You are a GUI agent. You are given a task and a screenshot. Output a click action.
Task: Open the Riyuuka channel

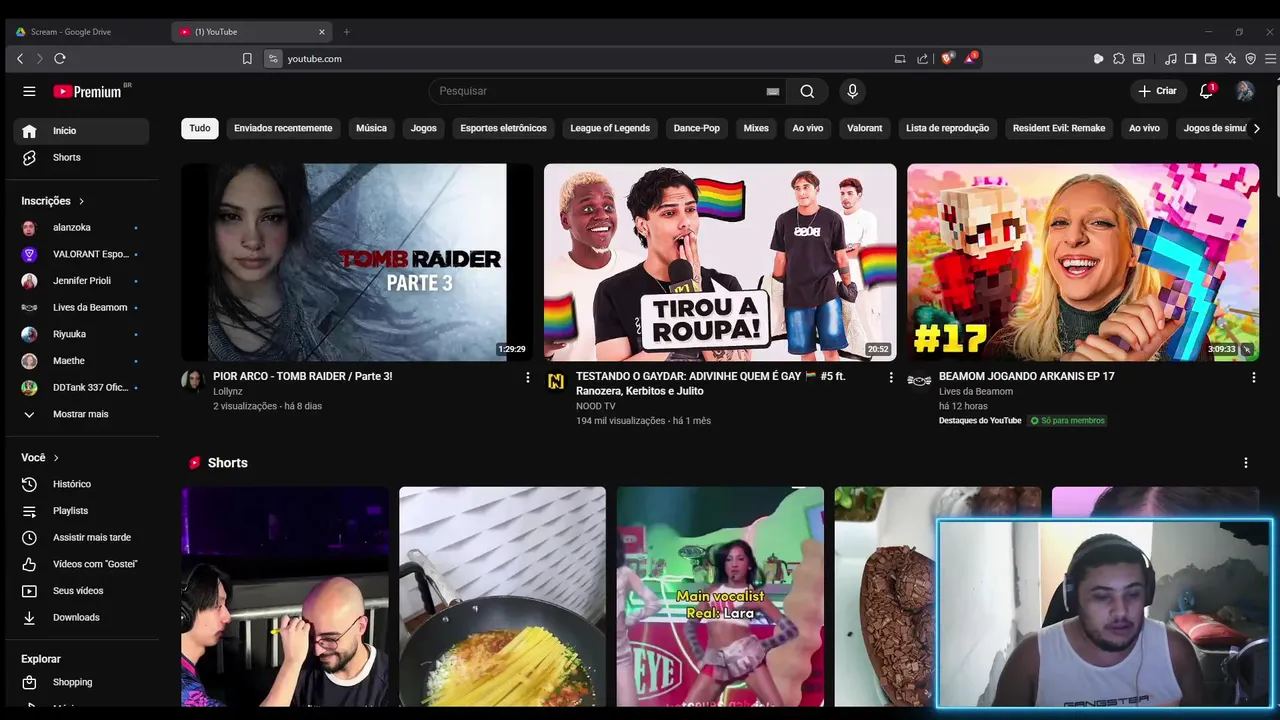click(x=81, y=334)
